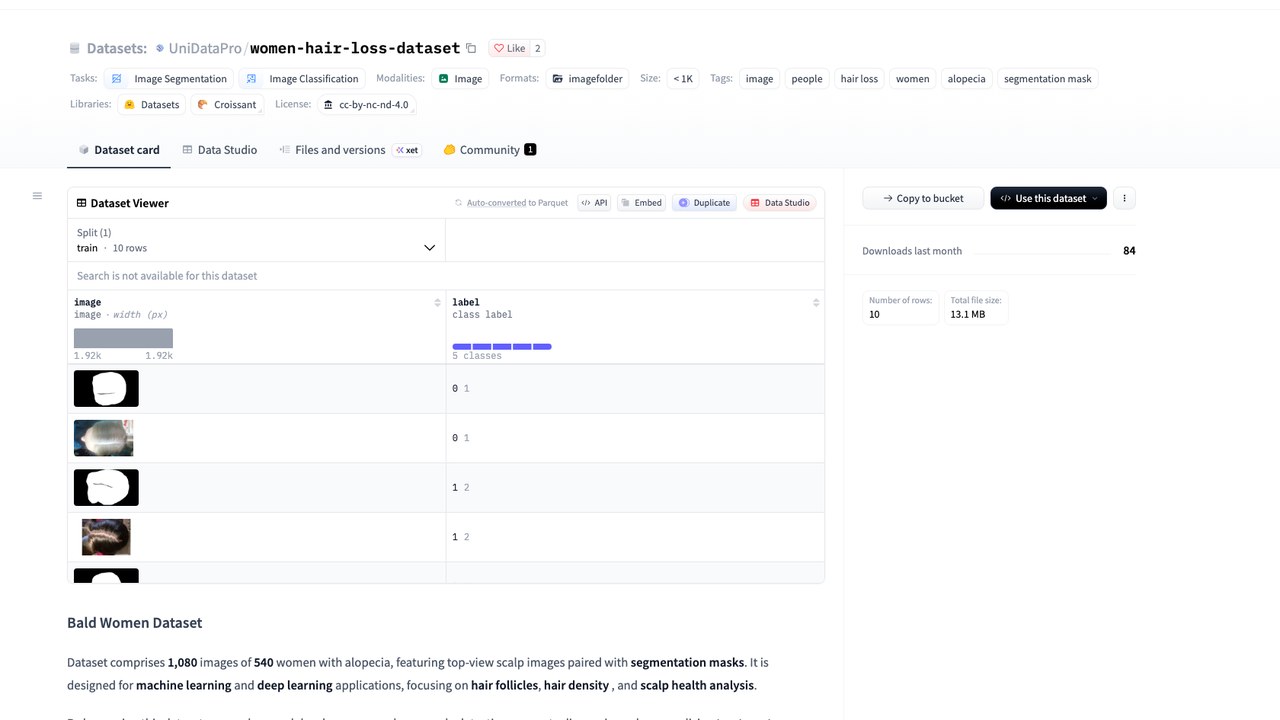Click the Copy to bucket button
The image size is (1280, 720).
[x=922, y=198]
